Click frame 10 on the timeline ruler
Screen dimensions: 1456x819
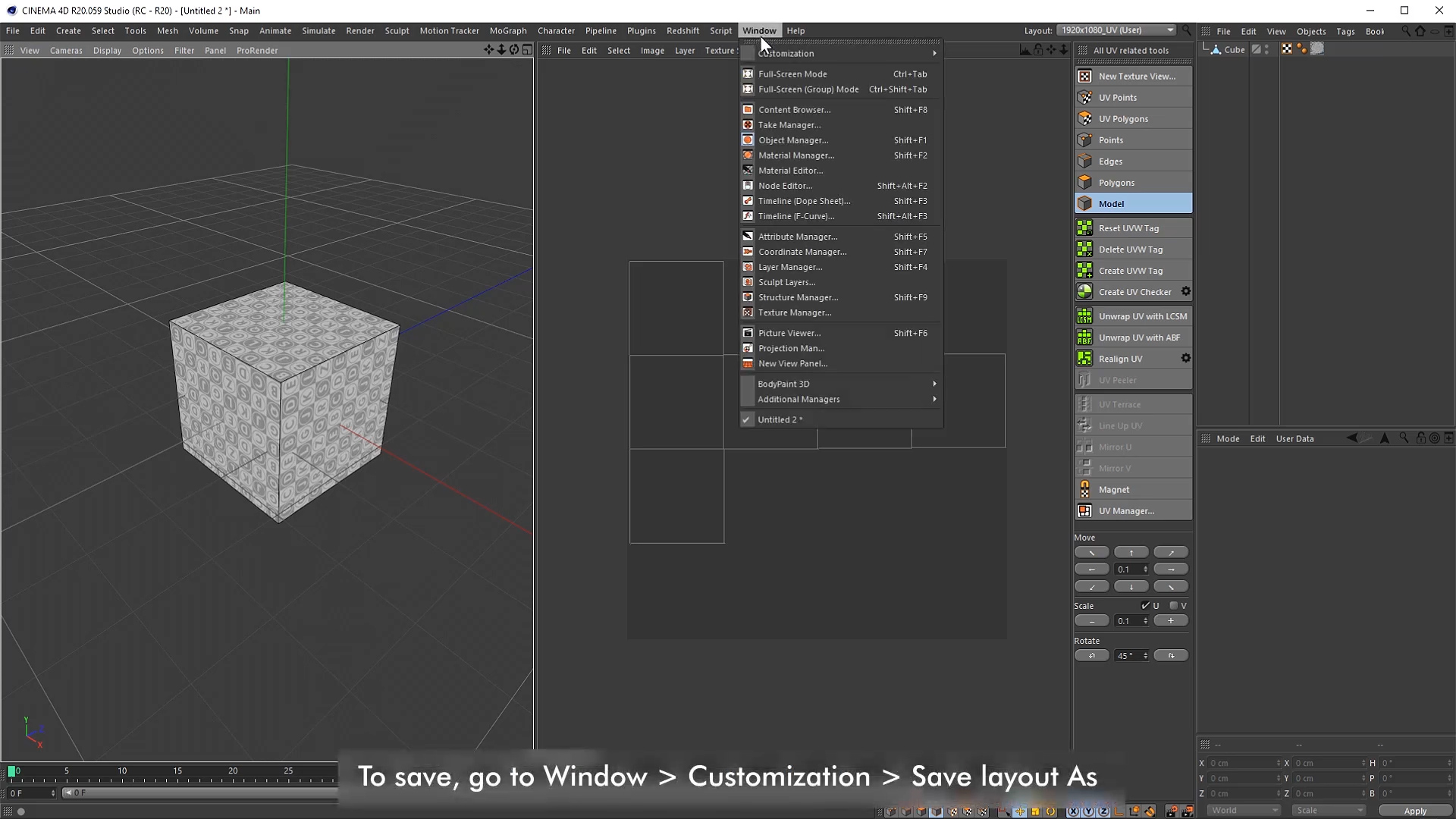click(x=122, y=771)
